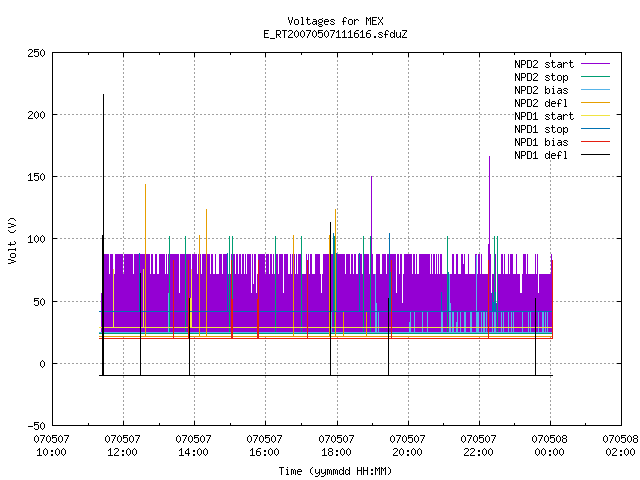640x480 pixels.
Task: Click the red NPD1 bias legend line
Action: (x=596, y=142)
